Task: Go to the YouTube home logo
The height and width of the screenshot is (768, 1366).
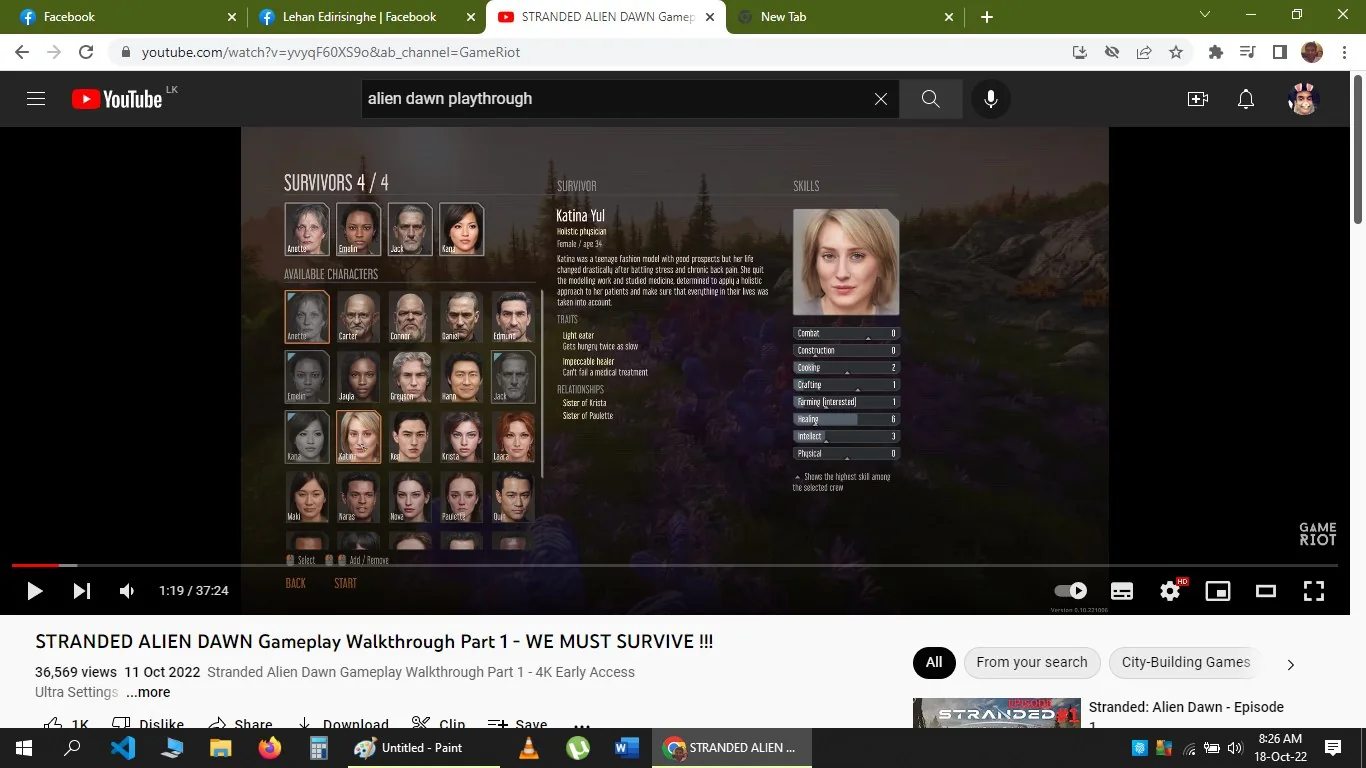Action: [x=117, y=99]
